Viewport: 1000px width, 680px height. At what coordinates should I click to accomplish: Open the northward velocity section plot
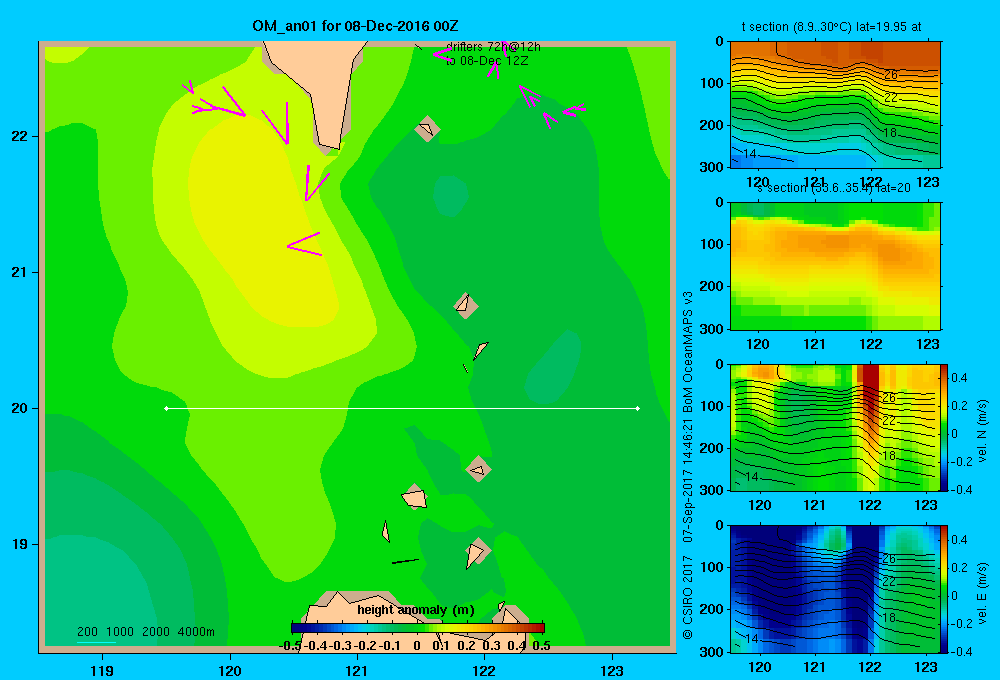(x=835, y=427)
